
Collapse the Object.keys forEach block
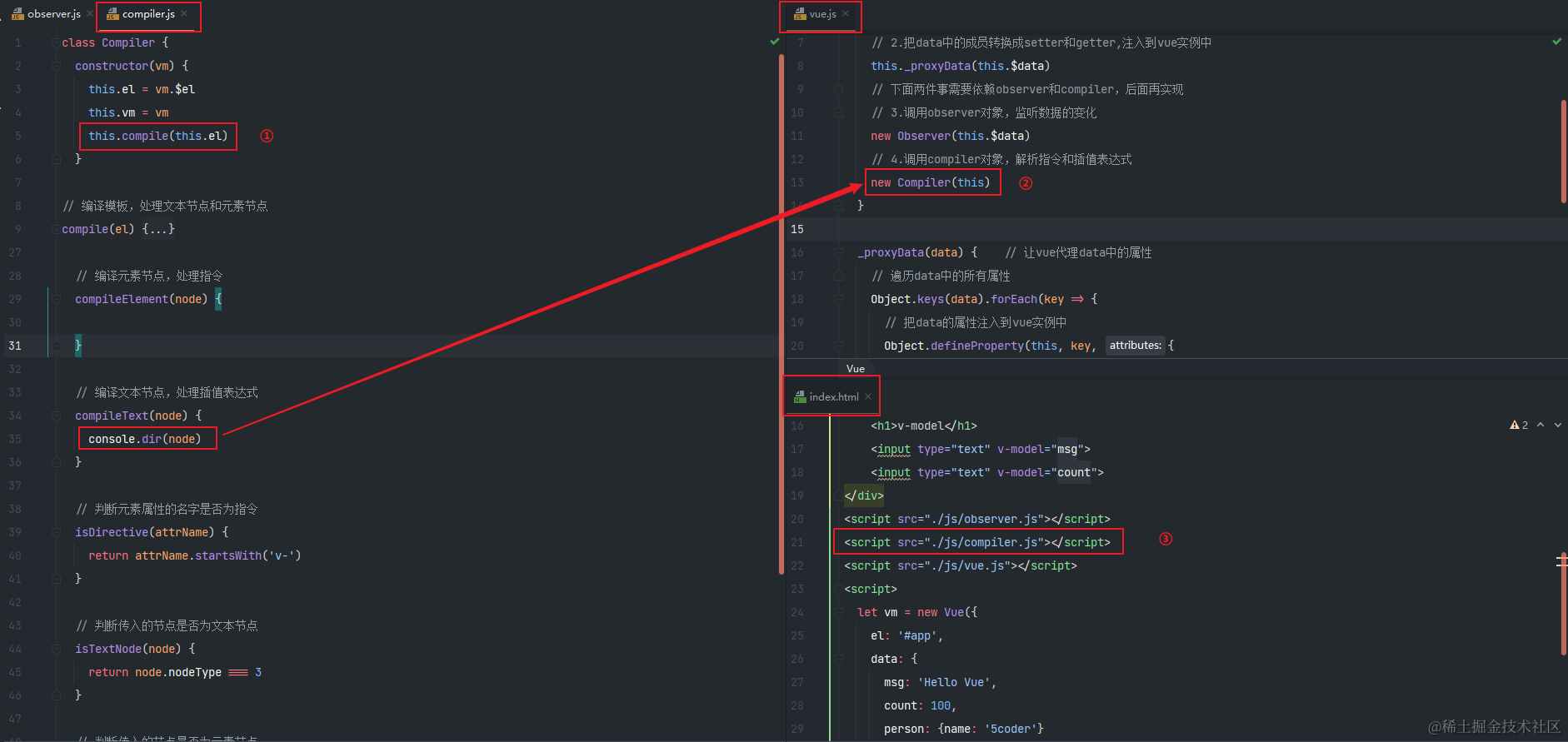[838, 299]
